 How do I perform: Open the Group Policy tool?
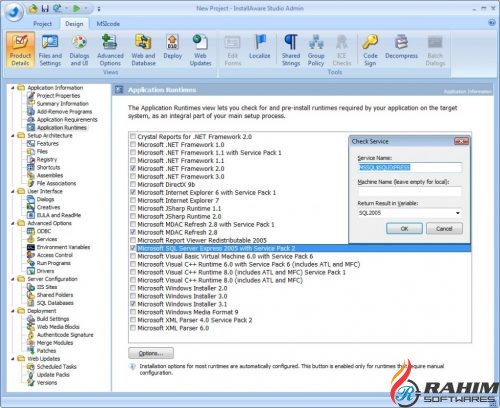[316, 50]
